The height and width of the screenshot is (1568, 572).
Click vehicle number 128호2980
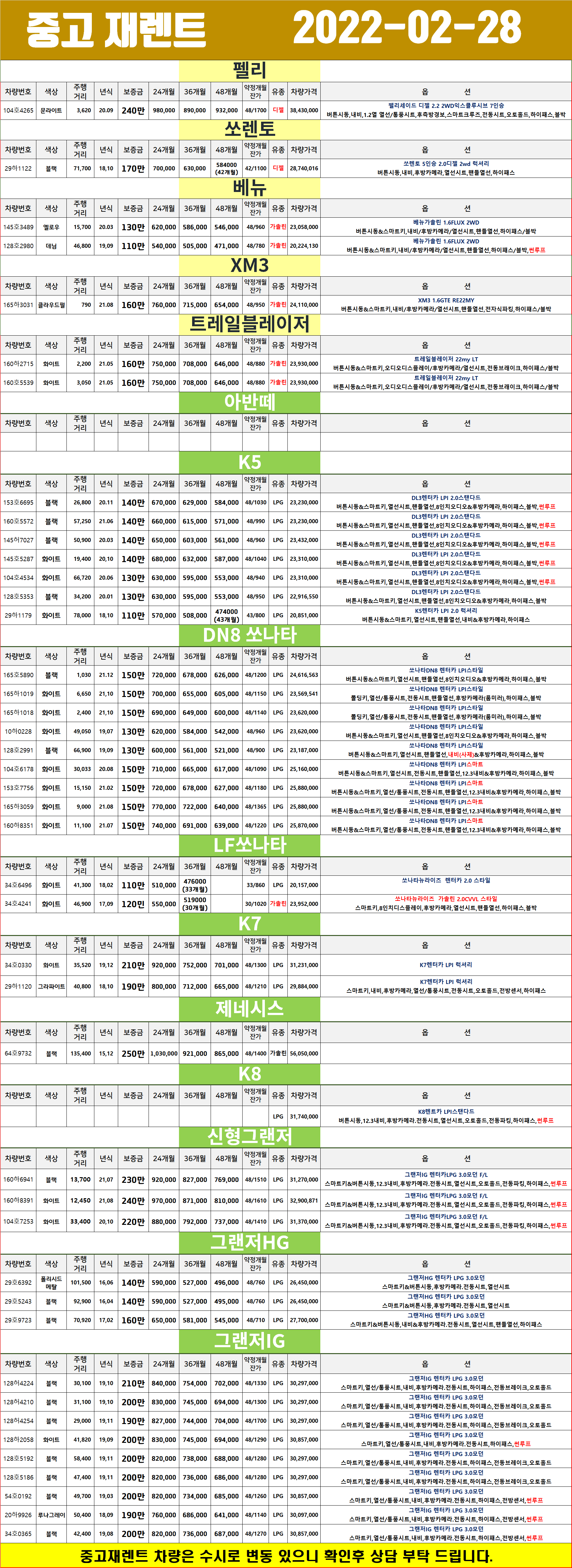coord(18,246)
